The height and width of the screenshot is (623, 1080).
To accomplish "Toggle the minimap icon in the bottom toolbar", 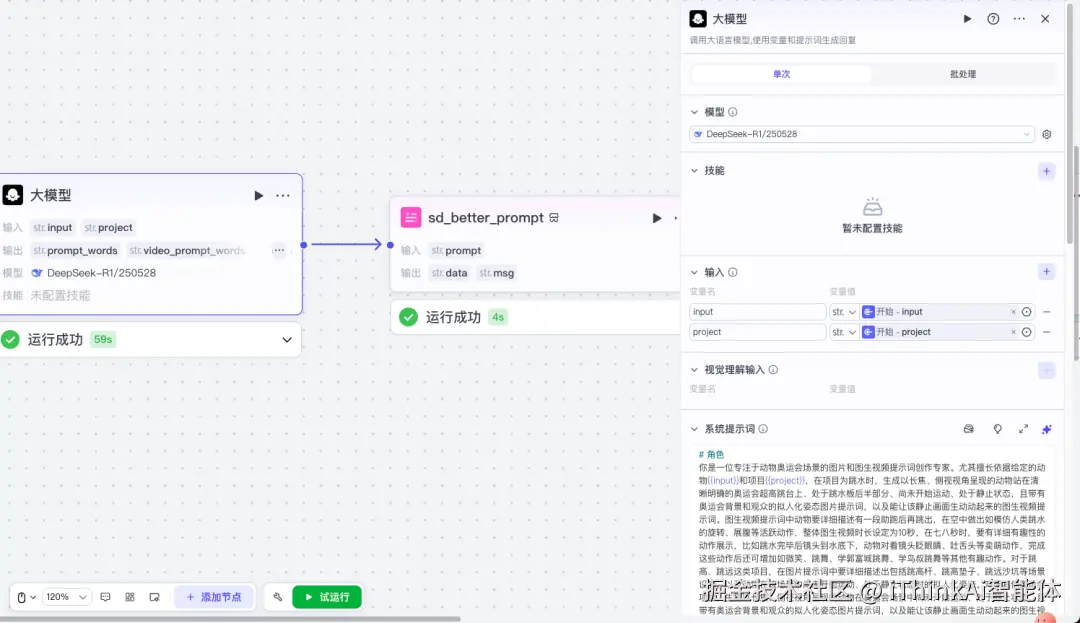I will coord(154,598).
